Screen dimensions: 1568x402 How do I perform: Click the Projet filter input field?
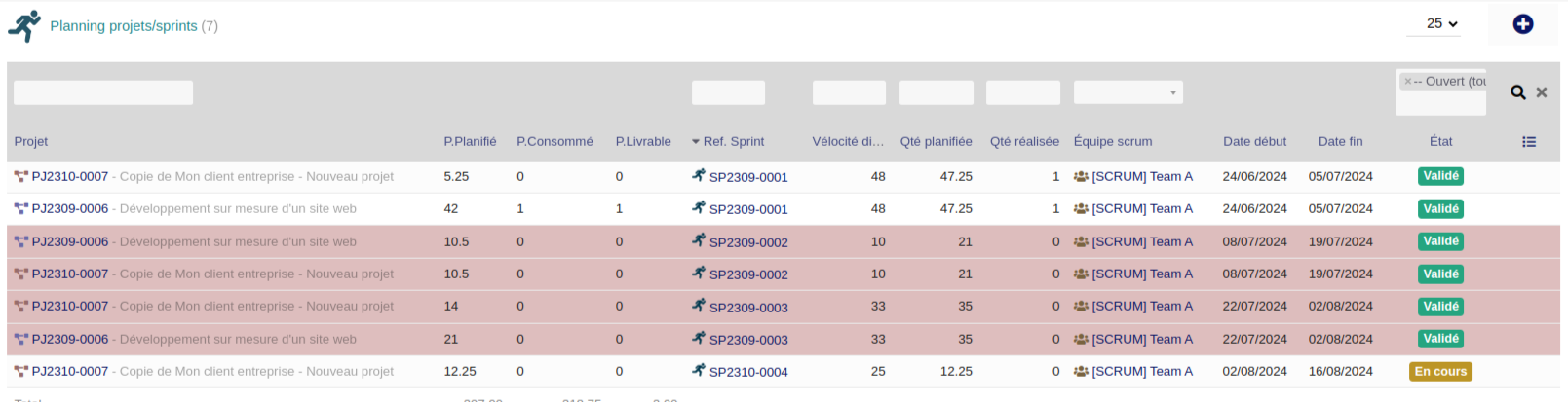point(103,92)
